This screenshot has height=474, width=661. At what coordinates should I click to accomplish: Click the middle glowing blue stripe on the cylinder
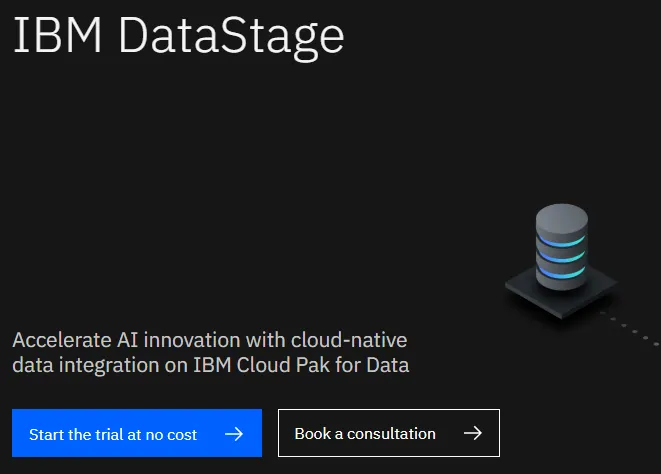(x=562, y=257)
